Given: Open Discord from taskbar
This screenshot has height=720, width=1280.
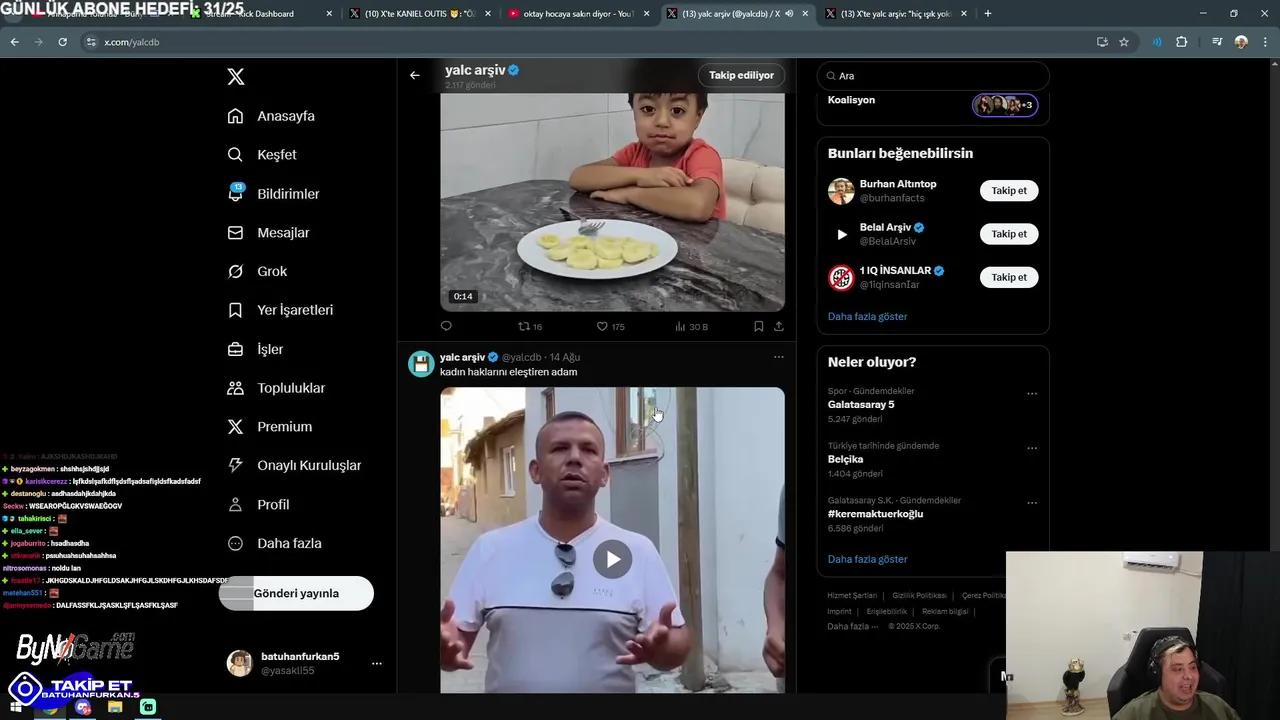Looking at the screenshot, I should [83, 707].
